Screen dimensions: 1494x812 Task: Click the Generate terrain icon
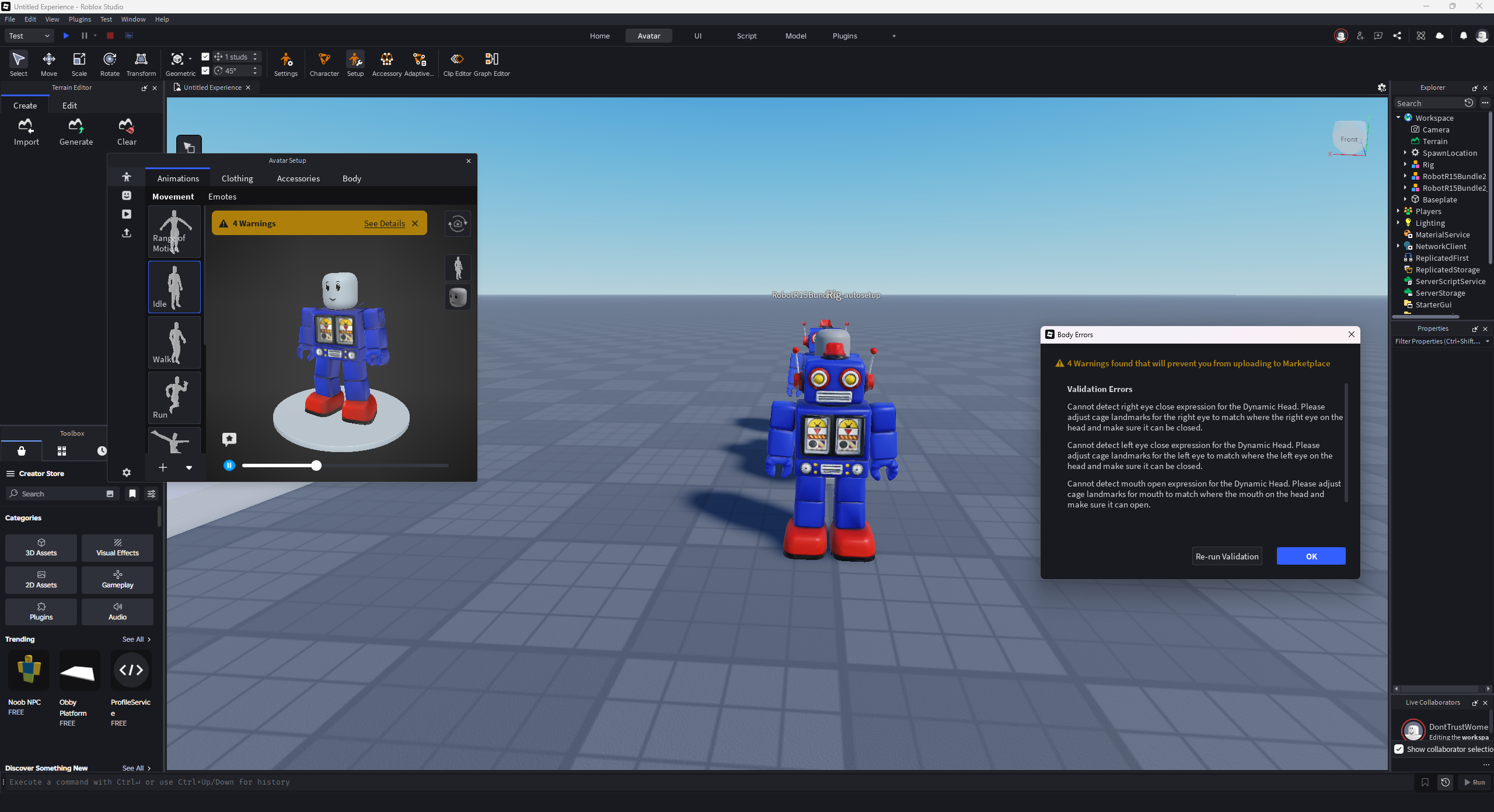coord(76,132)
